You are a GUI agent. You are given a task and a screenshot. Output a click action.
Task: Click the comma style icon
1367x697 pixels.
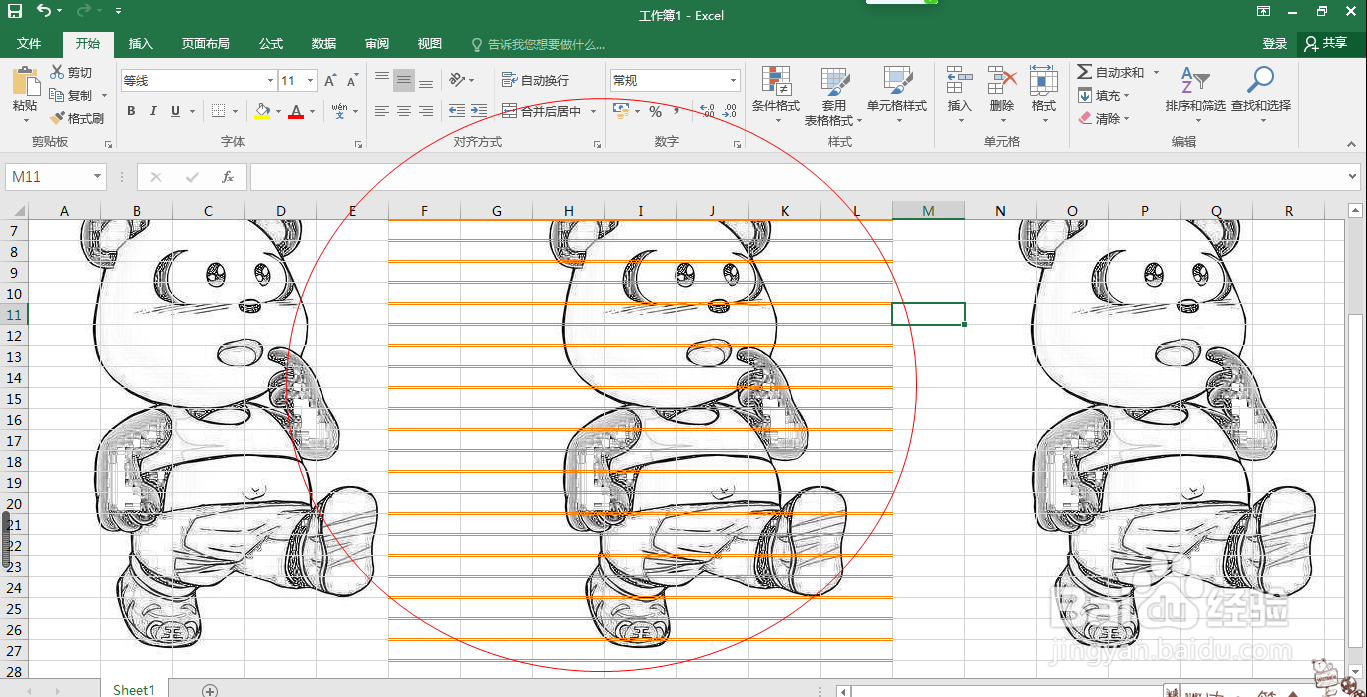[x=677, y=111]
